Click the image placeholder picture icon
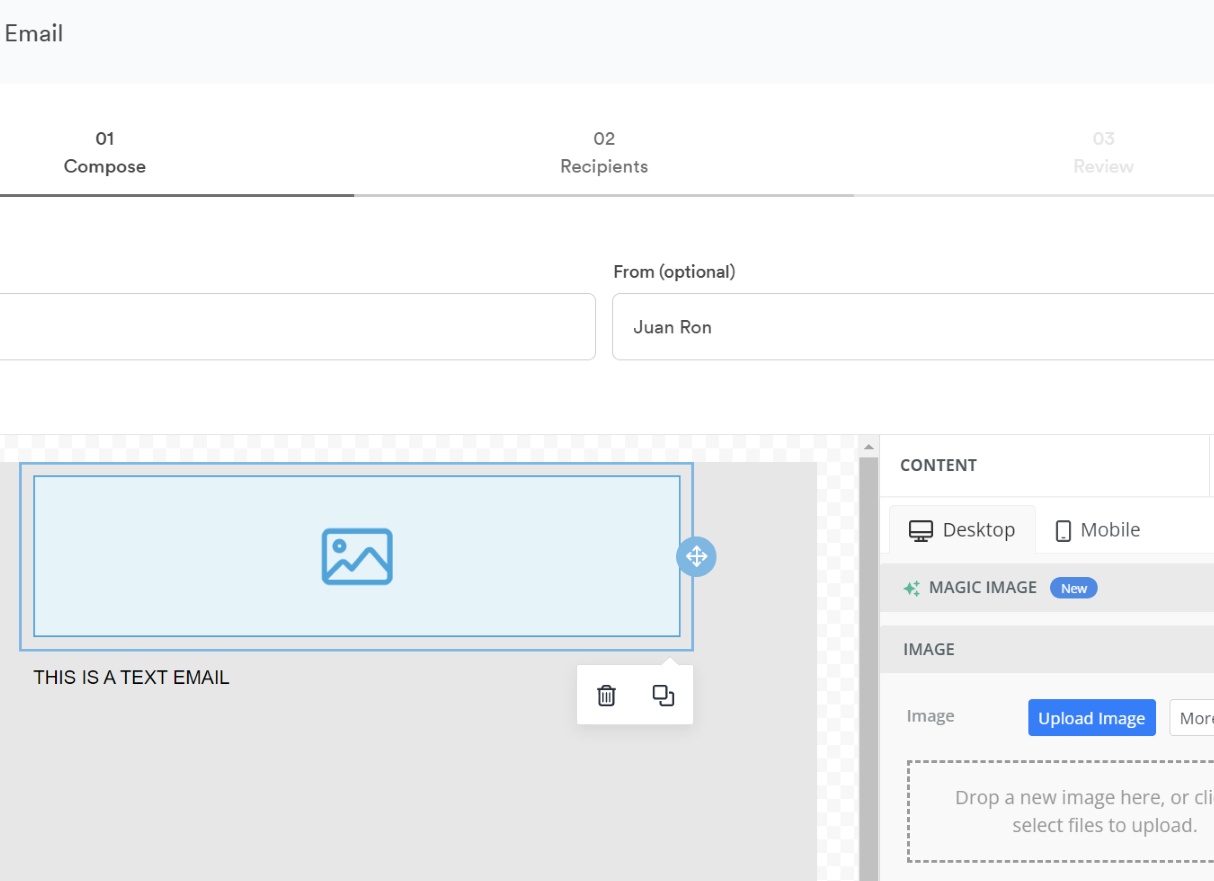This screenshot has width=1214, height=881. click(357, 556)
